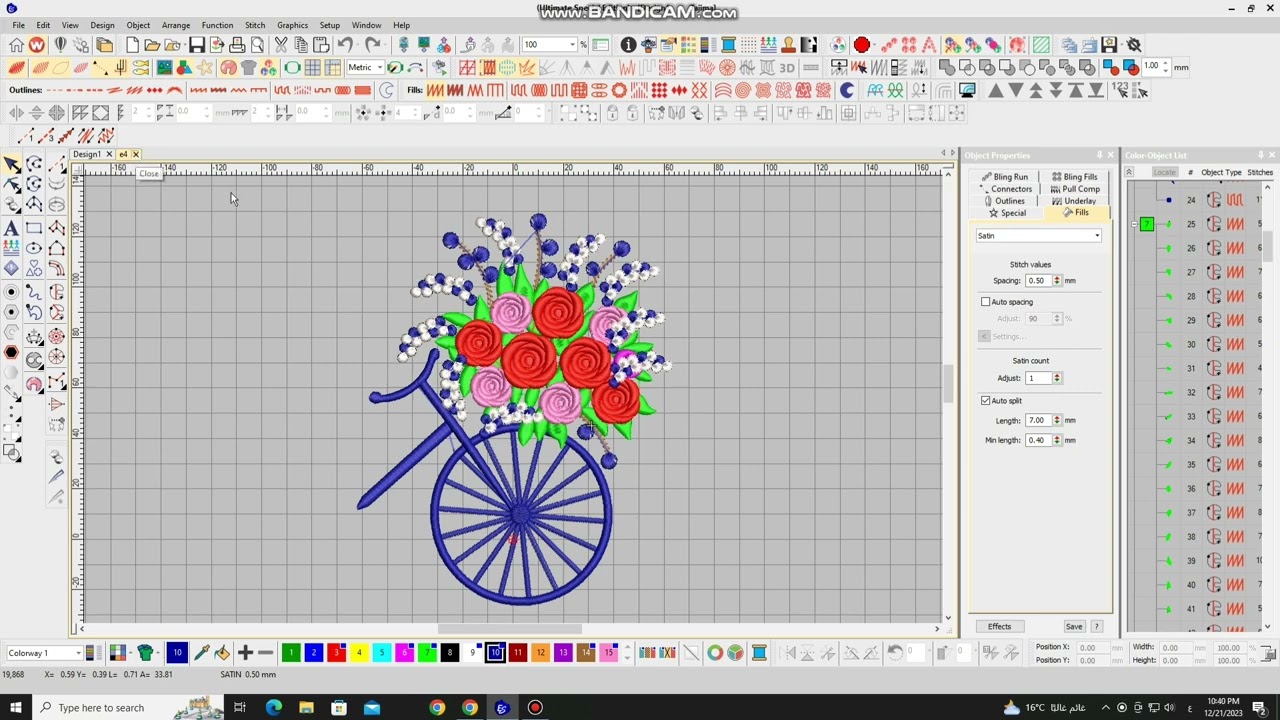The height and width of the screenshot is (720, 1280).
Task: Click the Save floppy disk icon
Action: click(197, 44)
